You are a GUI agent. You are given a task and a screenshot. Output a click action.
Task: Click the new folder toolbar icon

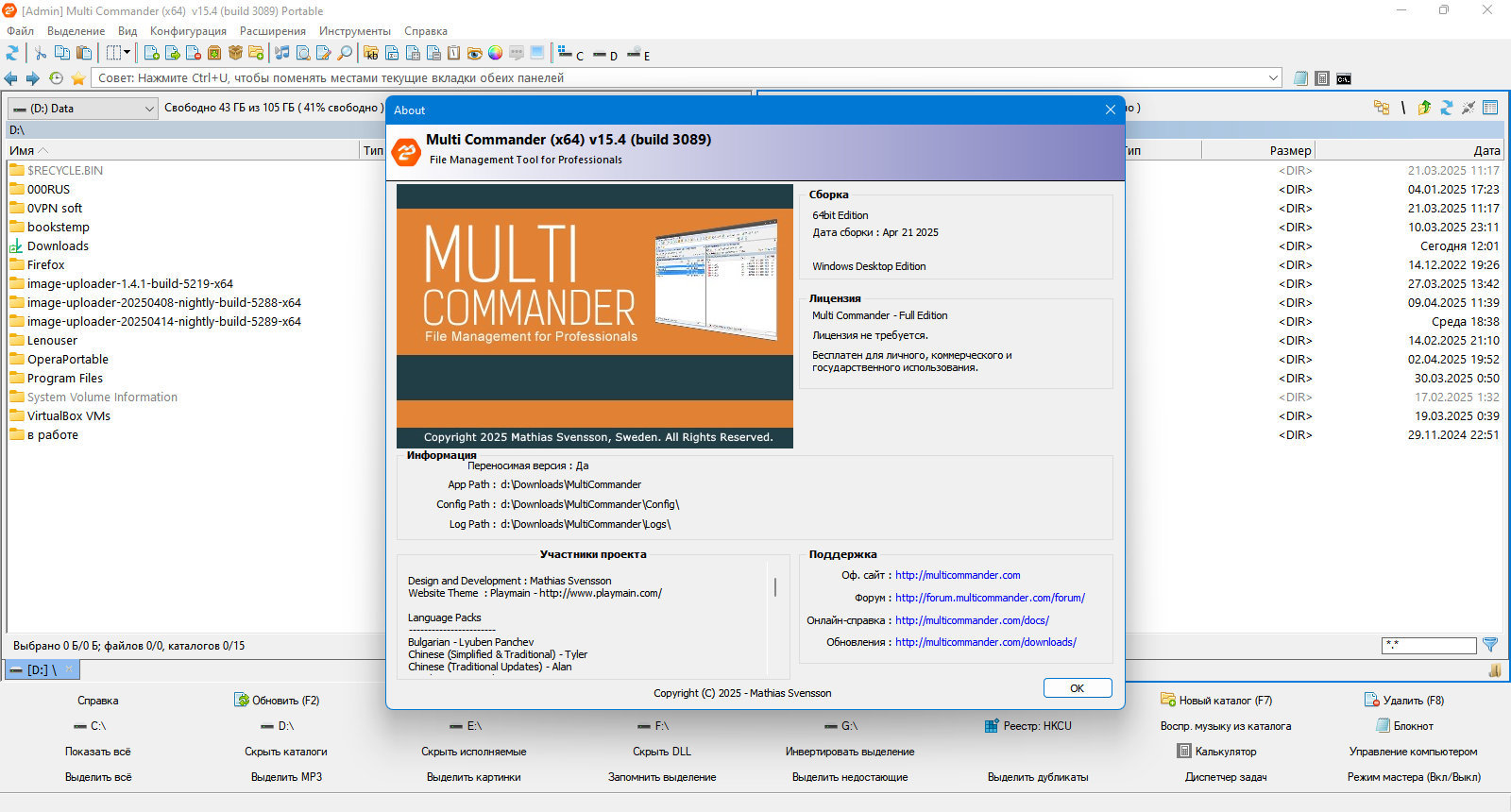256,53
